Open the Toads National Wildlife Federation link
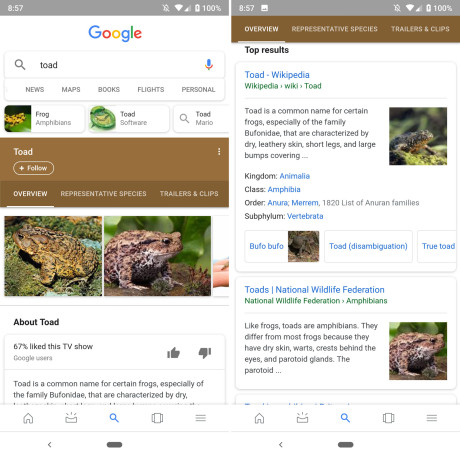Screen dimensions: 460x458 pos(314,290)
